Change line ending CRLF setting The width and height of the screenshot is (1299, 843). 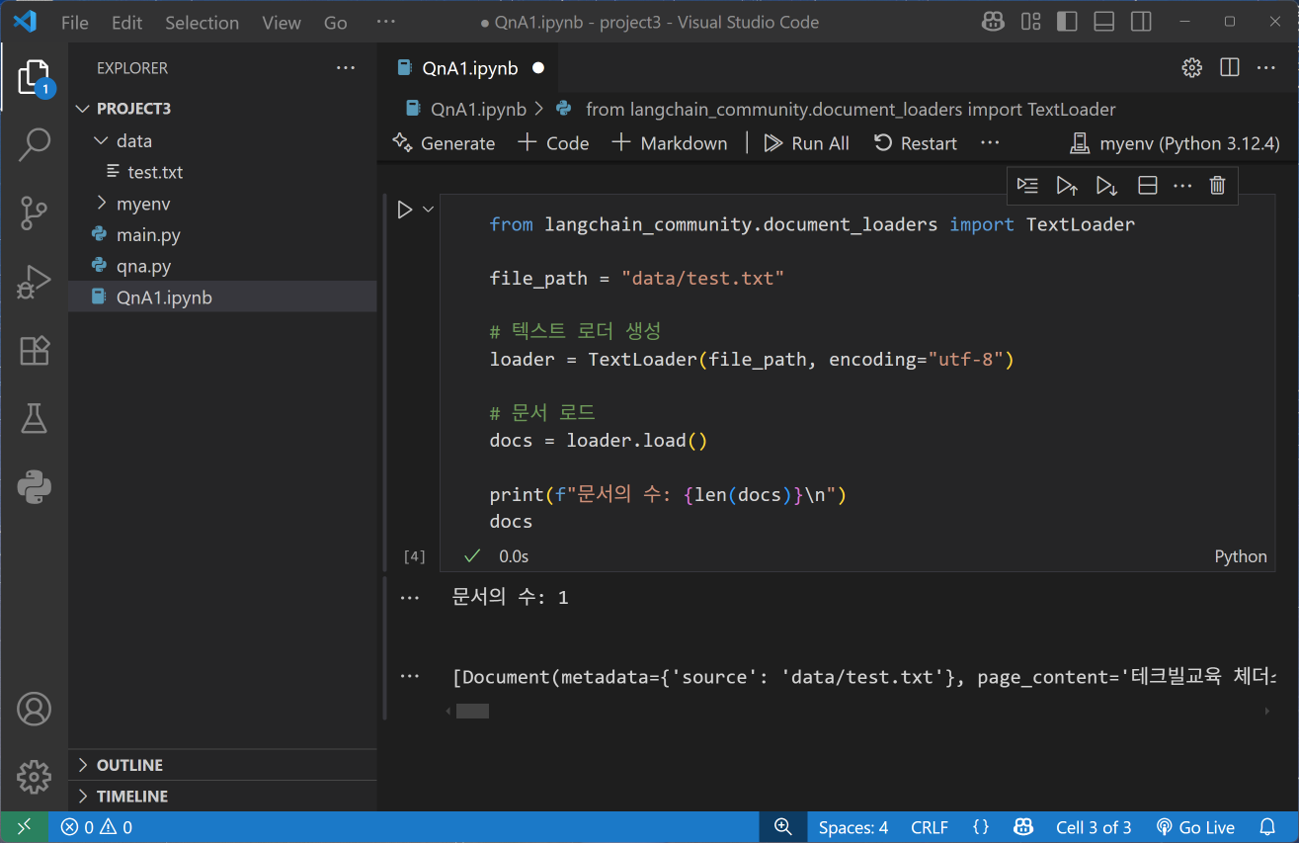[x=929, y=827]
